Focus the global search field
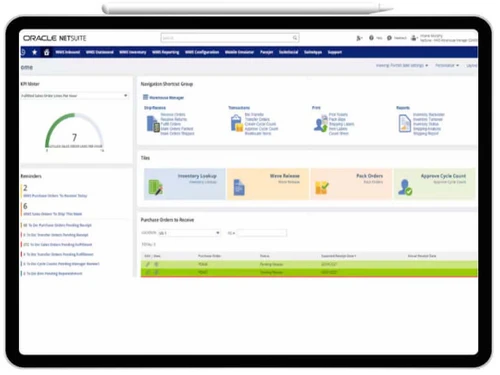 (x=230, y=38)
